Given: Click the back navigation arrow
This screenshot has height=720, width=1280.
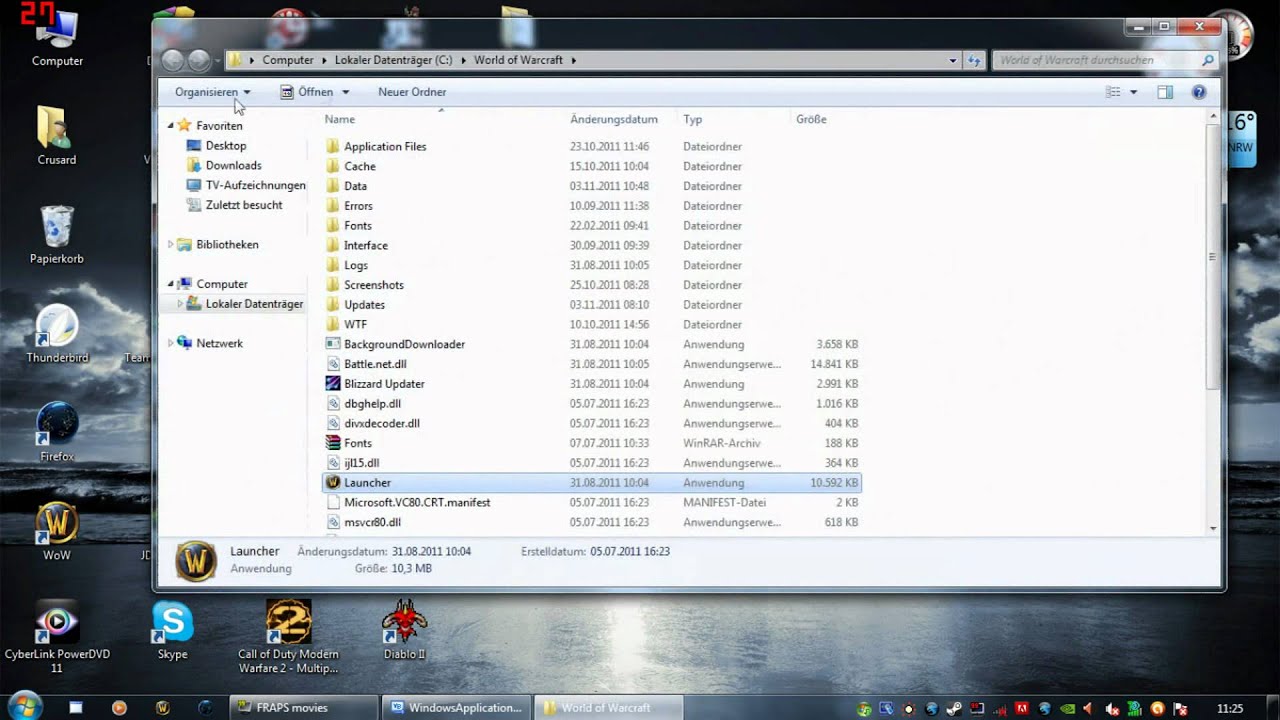Looking at the screenshot, I should [172, 60].
